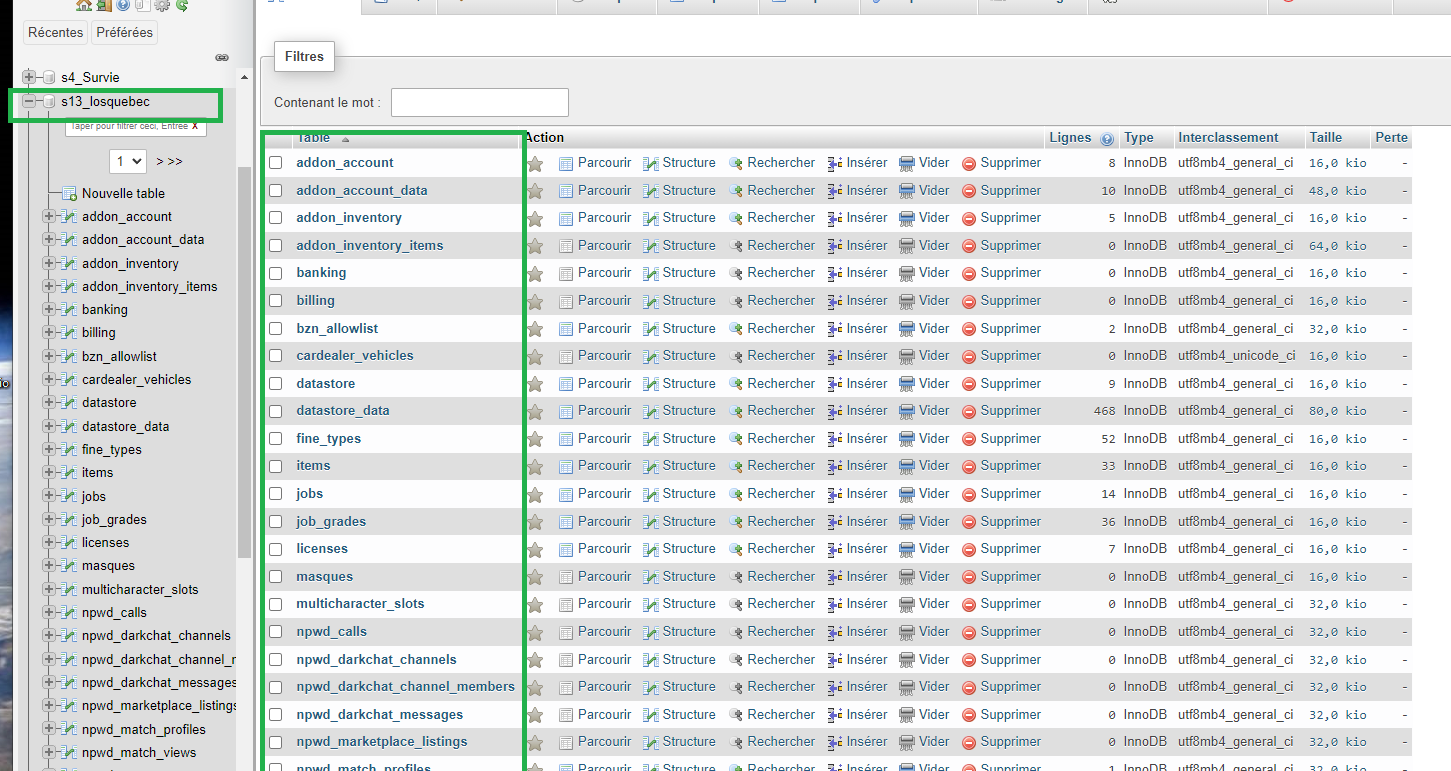Check the addon_account table checkbox
Viewport: 1451px width, 771px height.
point(275,162)
